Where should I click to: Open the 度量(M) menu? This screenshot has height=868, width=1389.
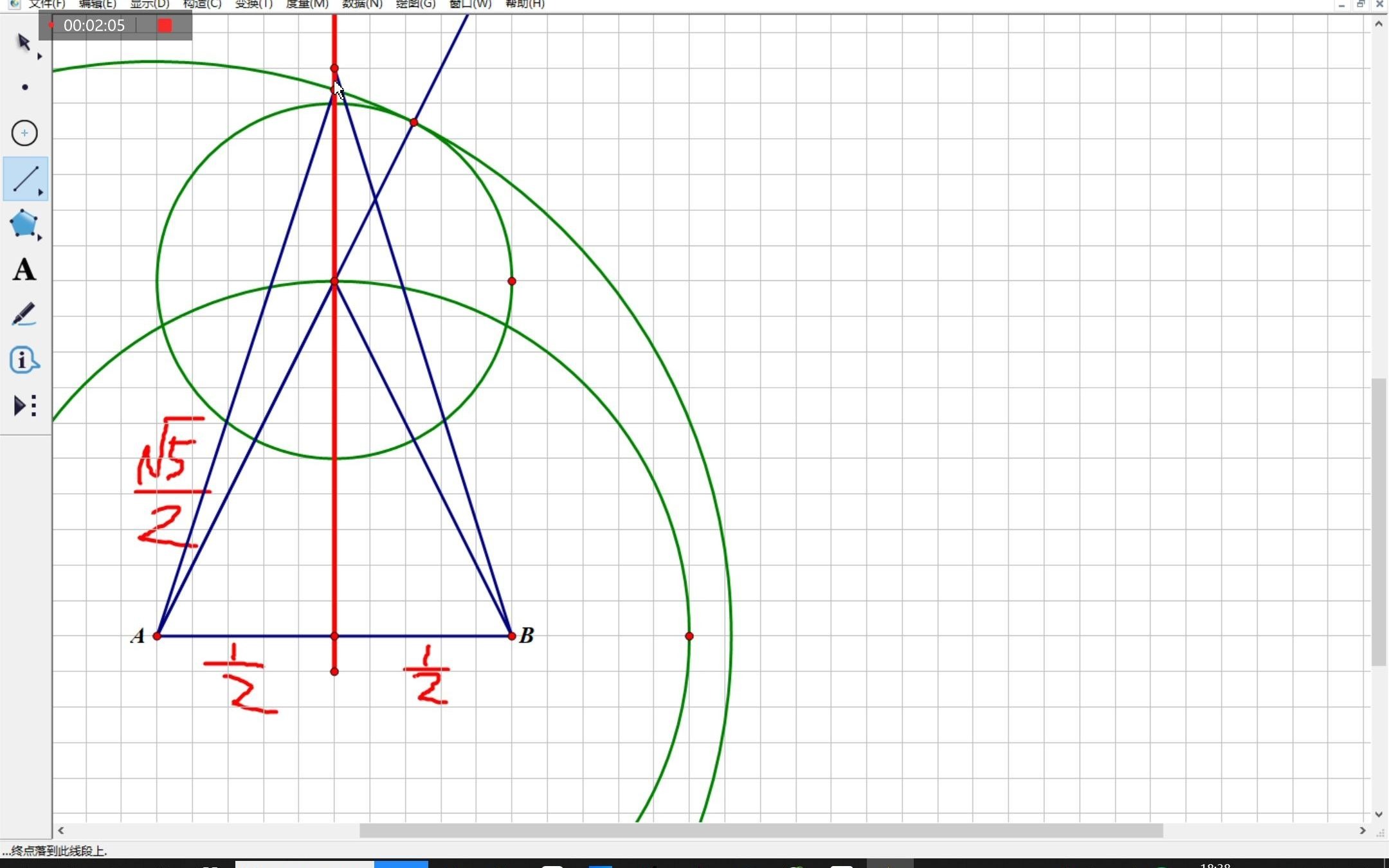307,4
